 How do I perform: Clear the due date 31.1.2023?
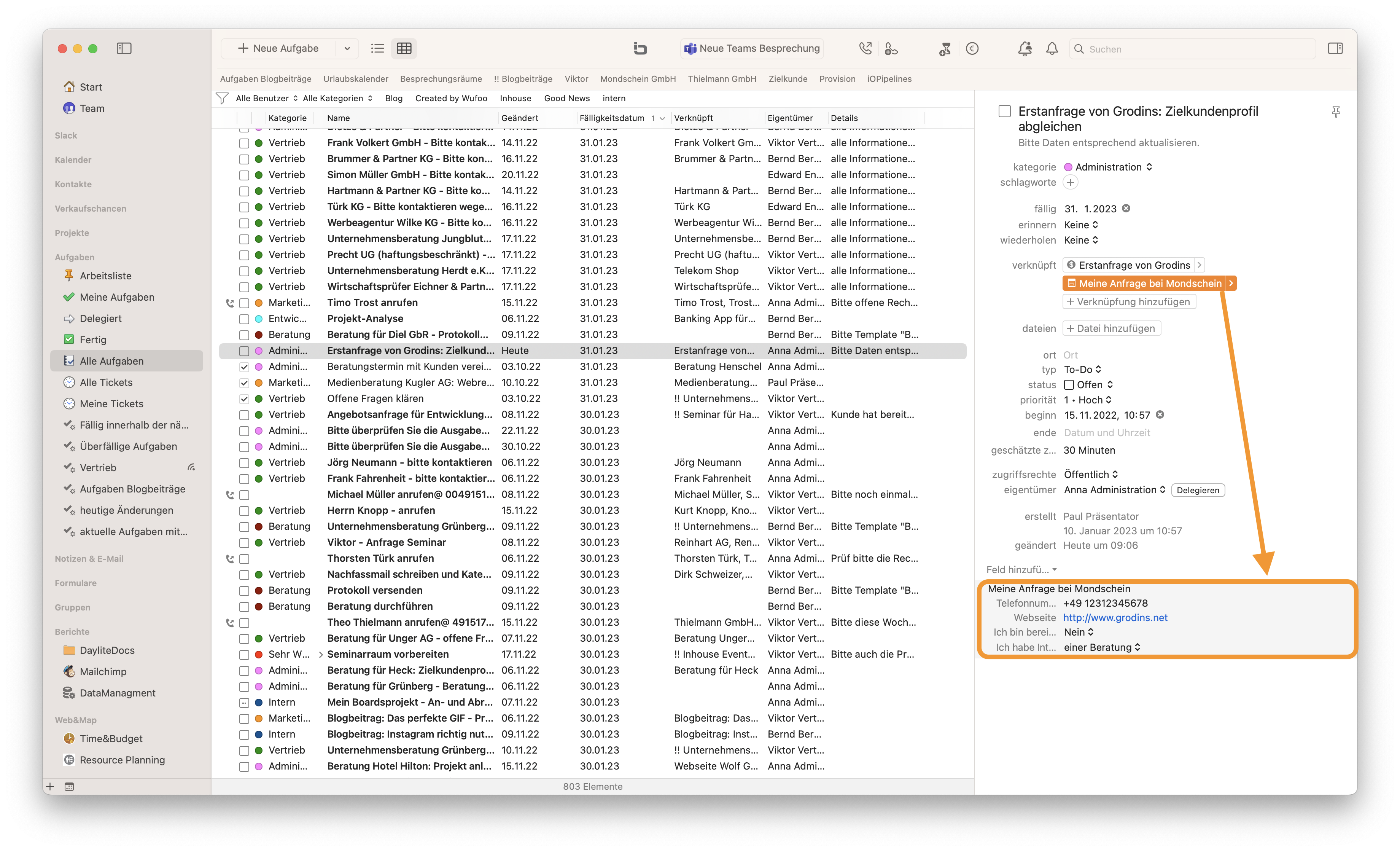[1126, 209]
